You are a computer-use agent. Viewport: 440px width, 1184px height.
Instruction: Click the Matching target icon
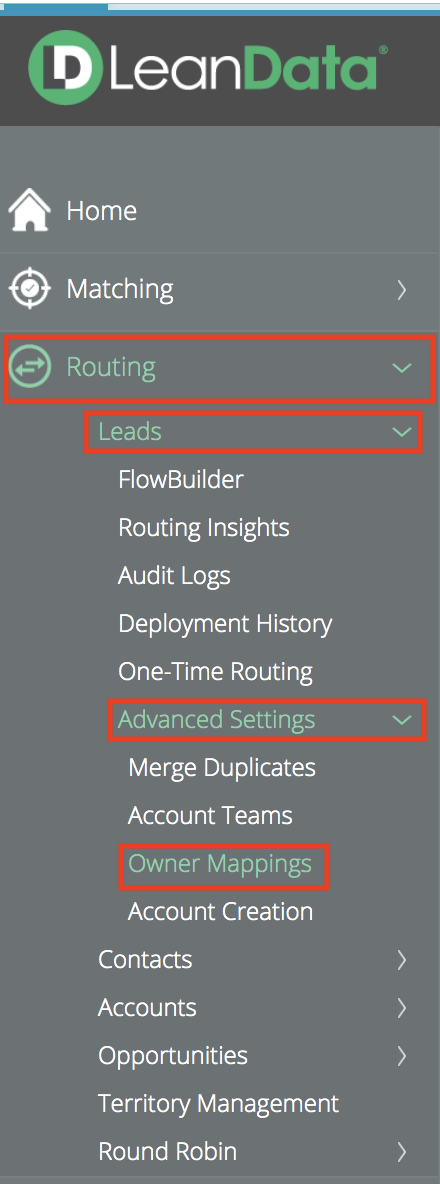tap(29, 288)
